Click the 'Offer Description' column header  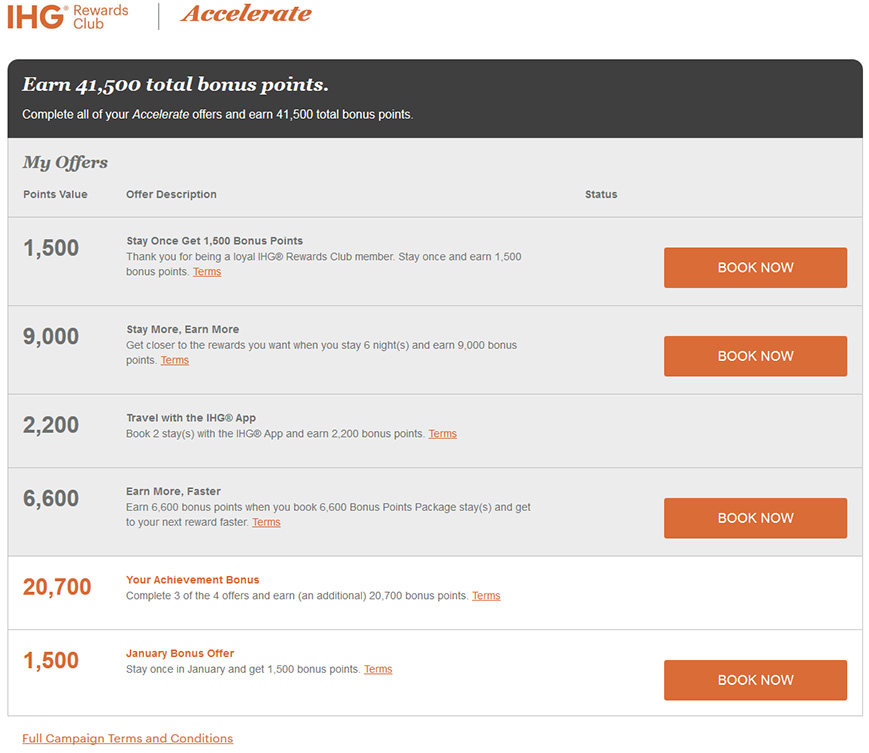171,194
